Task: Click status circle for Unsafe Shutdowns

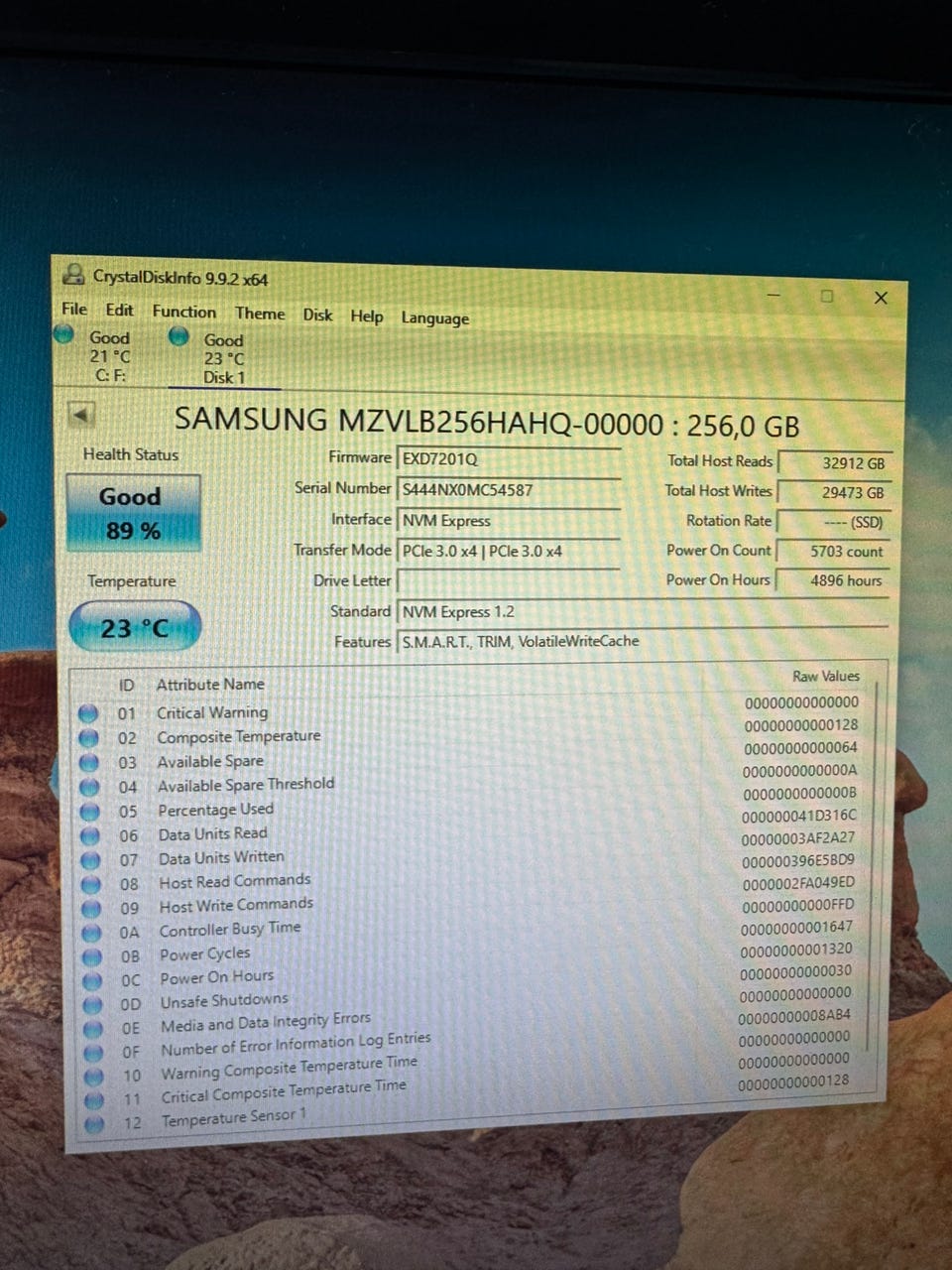Action: pyautogui.click(x=93, y=1004)
